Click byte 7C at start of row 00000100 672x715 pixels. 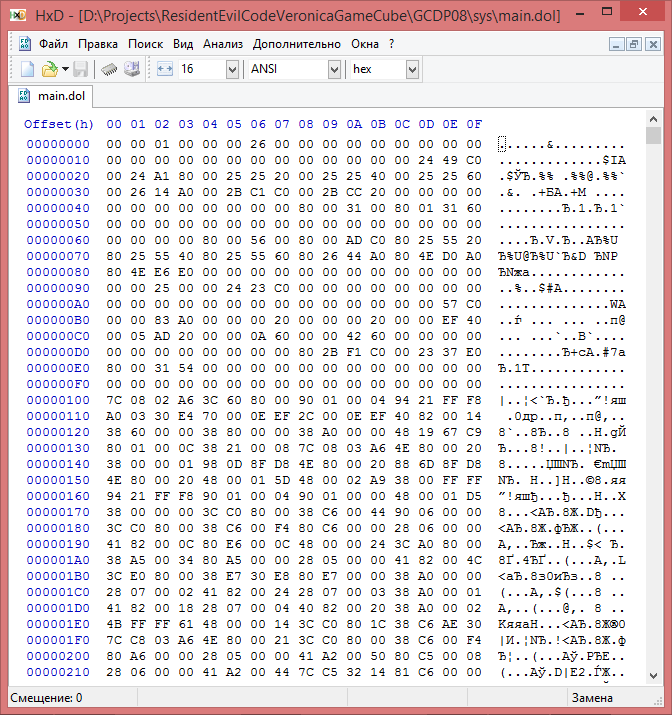tap(114, 400)
